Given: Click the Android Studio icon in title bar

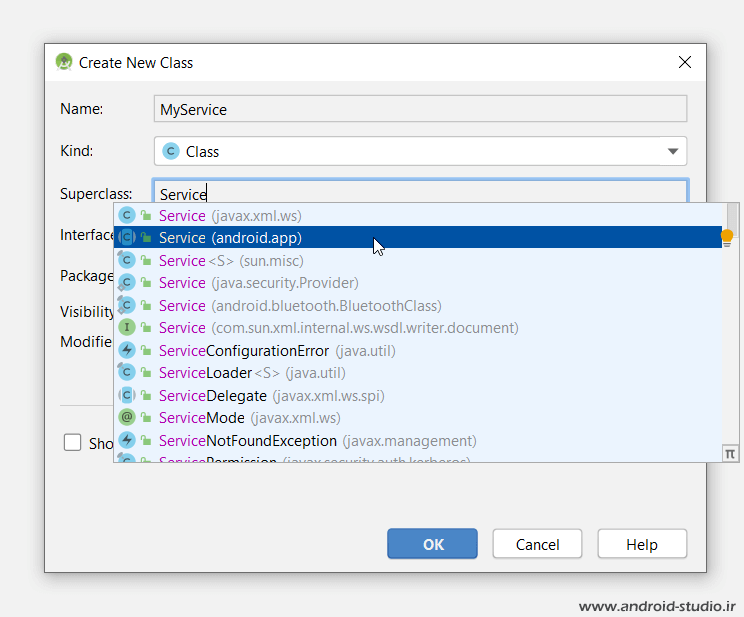Looking at the screenshot, I should (x=64, y=62).
